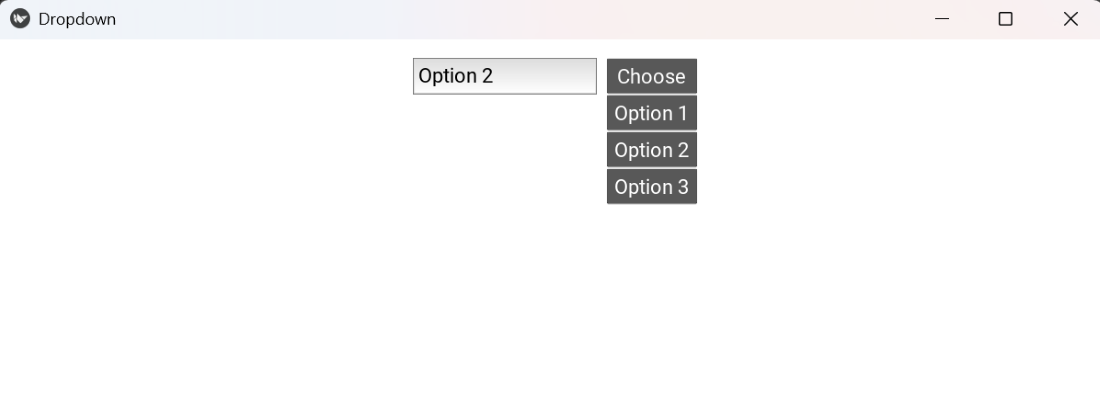
Task: Open the window system menu via app icon
Action: [20, 19]
